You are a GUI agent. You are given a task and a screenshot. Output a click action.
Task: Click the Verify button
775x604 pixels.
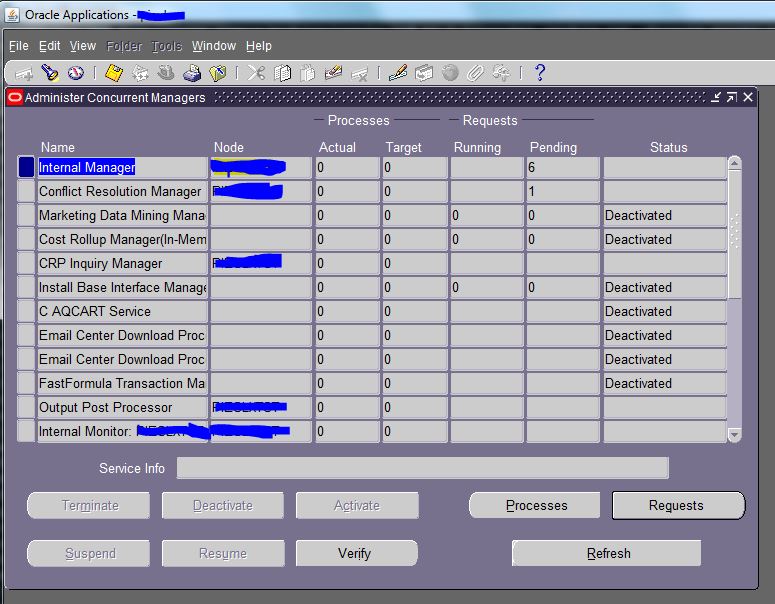pyautogui.click(x=355, y=553)
